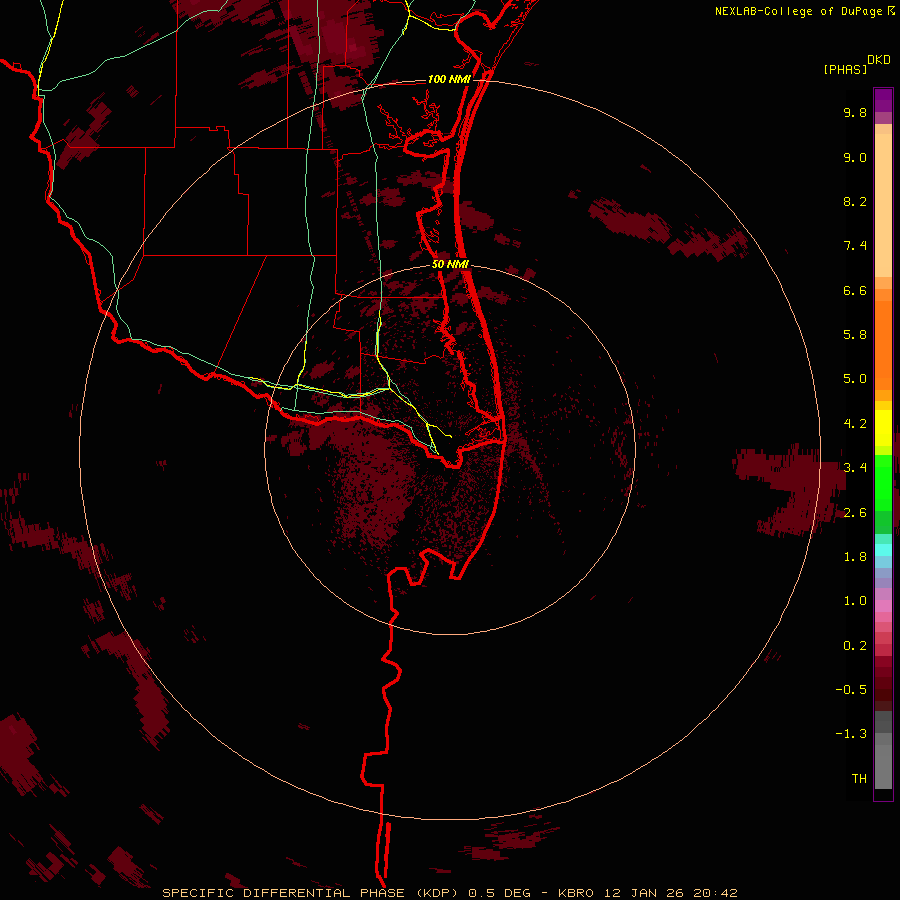
Task: Pick the purple top color bar segment
Action: (883, 100)
